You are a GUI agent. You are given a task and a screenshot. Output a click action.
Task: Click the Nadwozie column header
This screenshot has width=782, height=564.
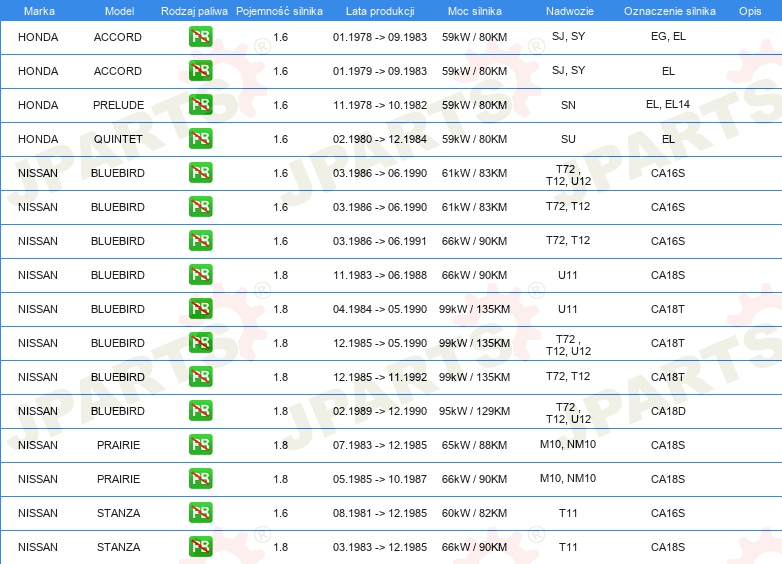coord(570,11)
